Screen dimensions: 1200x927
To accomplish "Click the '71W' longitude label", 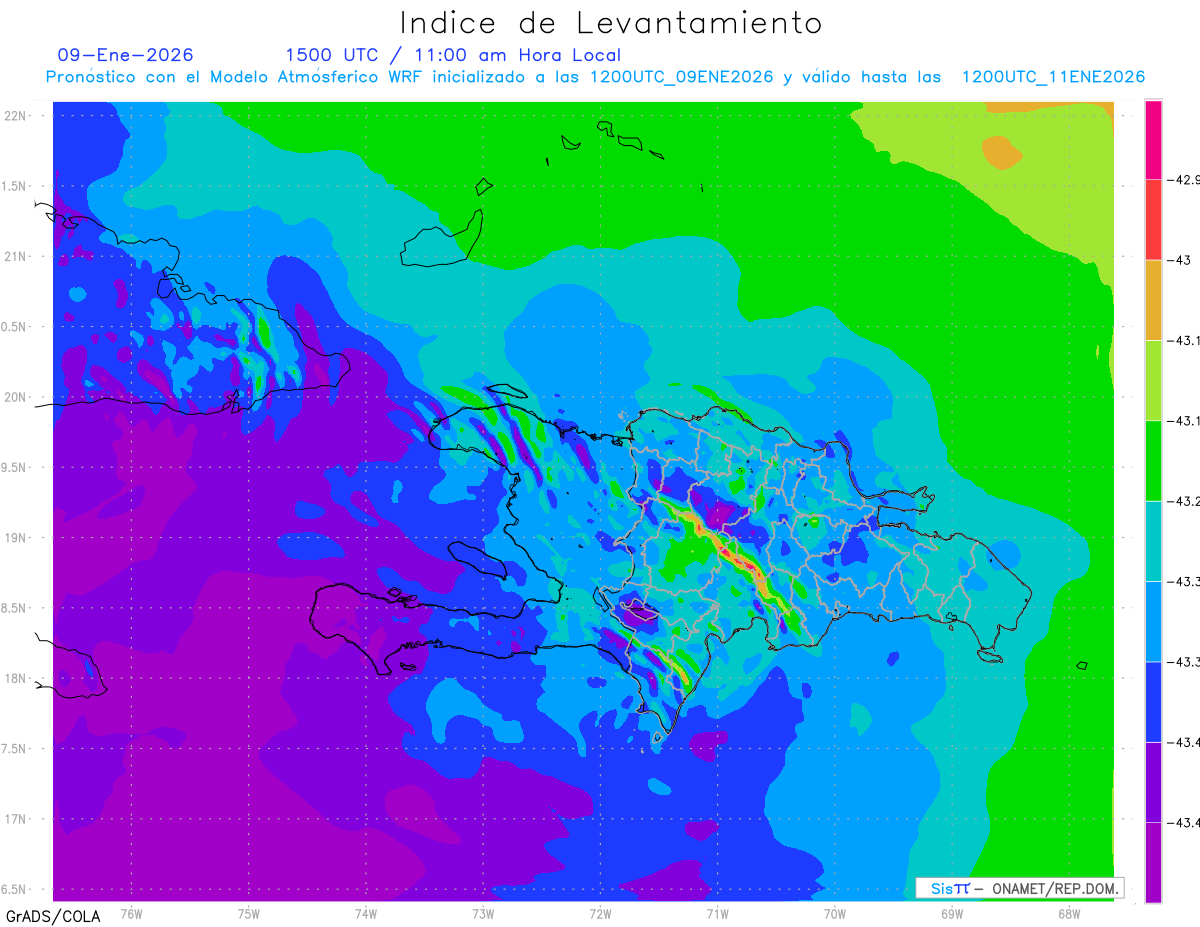I will [717, 913].
